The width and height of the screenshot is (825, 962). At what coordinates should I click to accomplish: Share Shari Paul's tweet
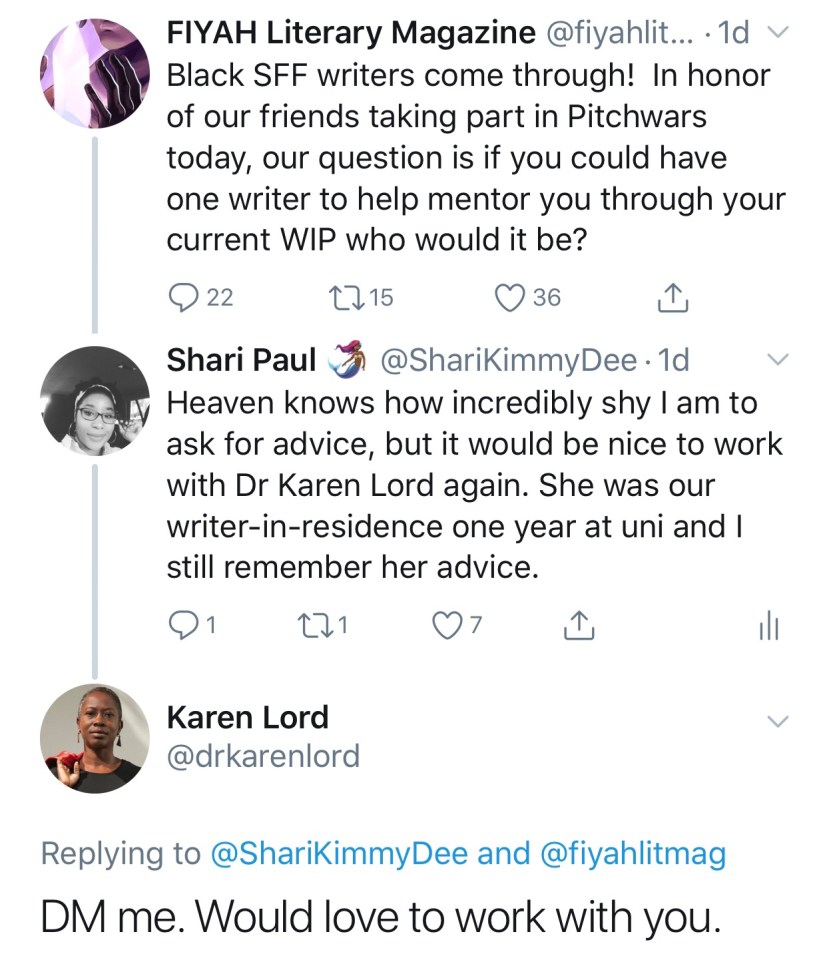click(576, 626)
